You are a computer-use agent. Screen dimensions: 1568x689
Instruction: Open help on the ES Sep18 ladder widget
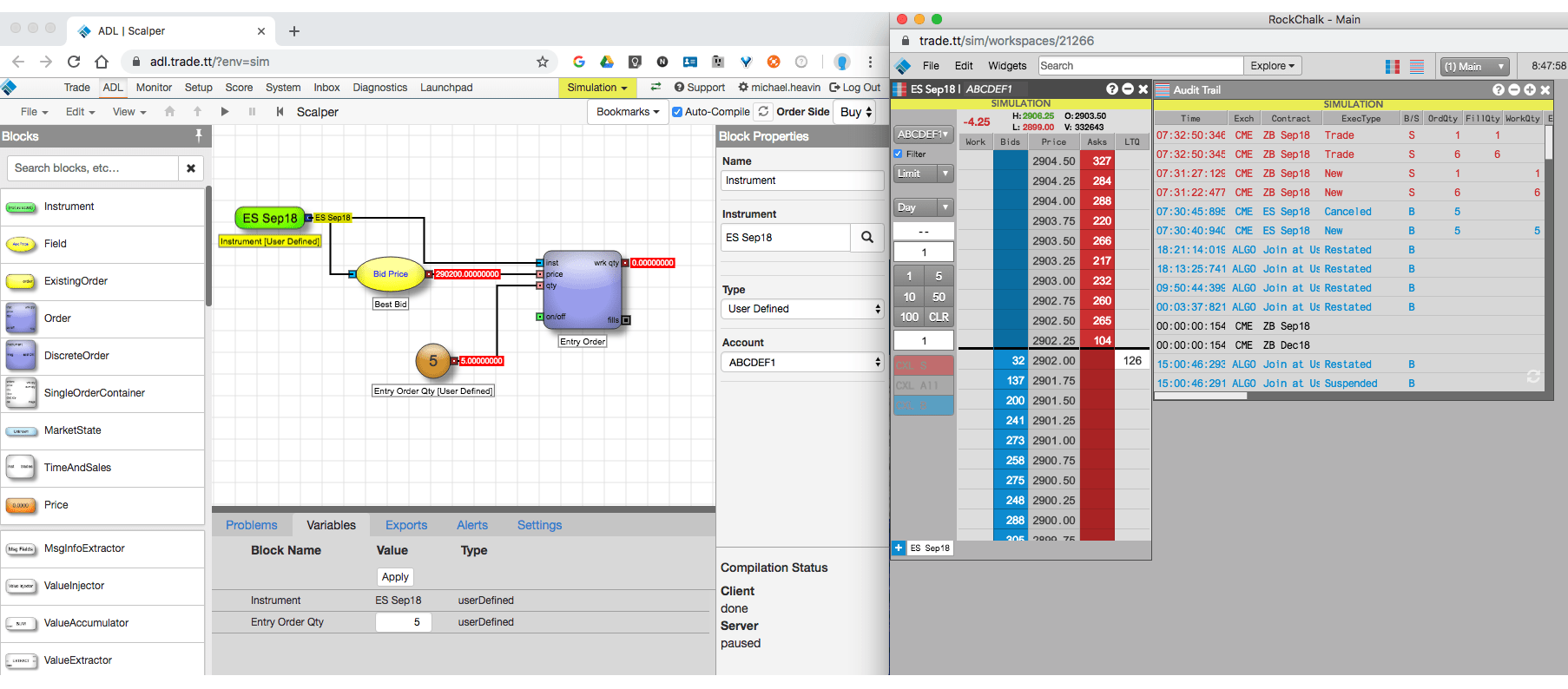(1112, 89)
